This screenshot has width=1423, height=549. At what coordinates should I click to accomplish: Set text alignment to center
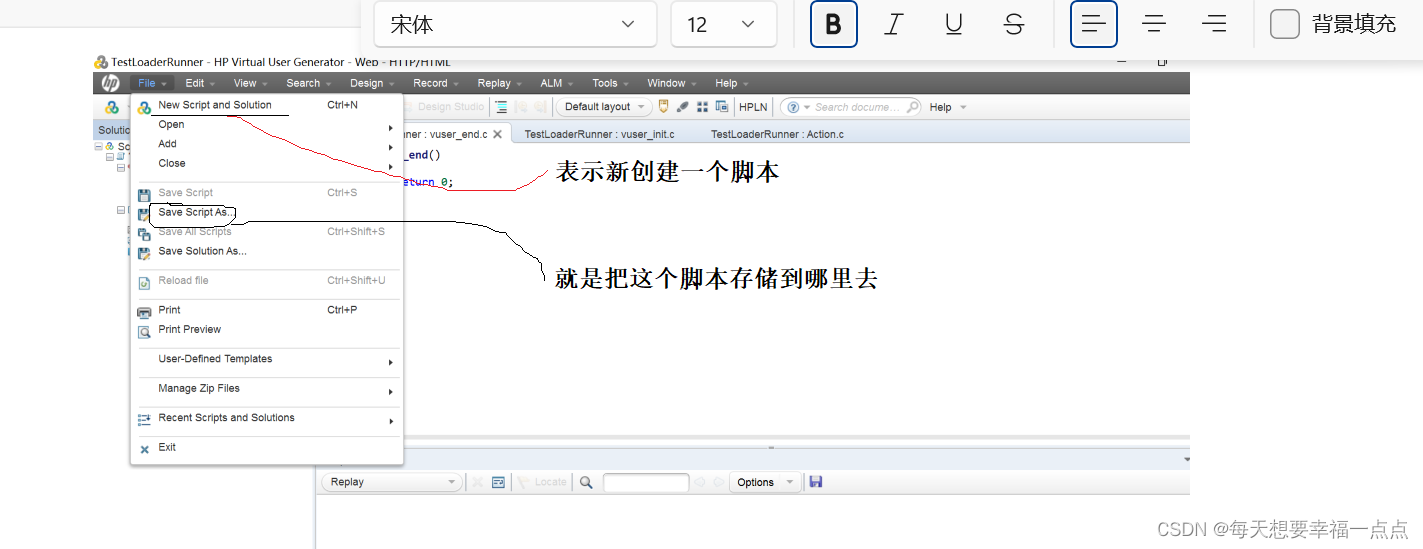[1154, 24]
